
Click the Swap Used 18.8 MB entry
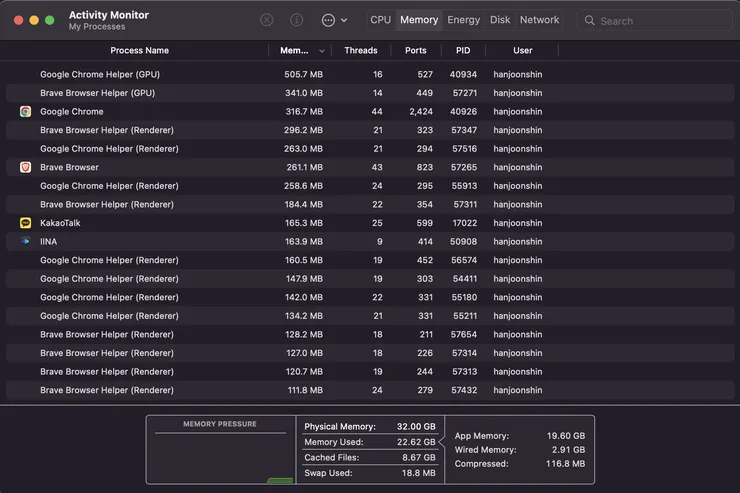(370, 473)
